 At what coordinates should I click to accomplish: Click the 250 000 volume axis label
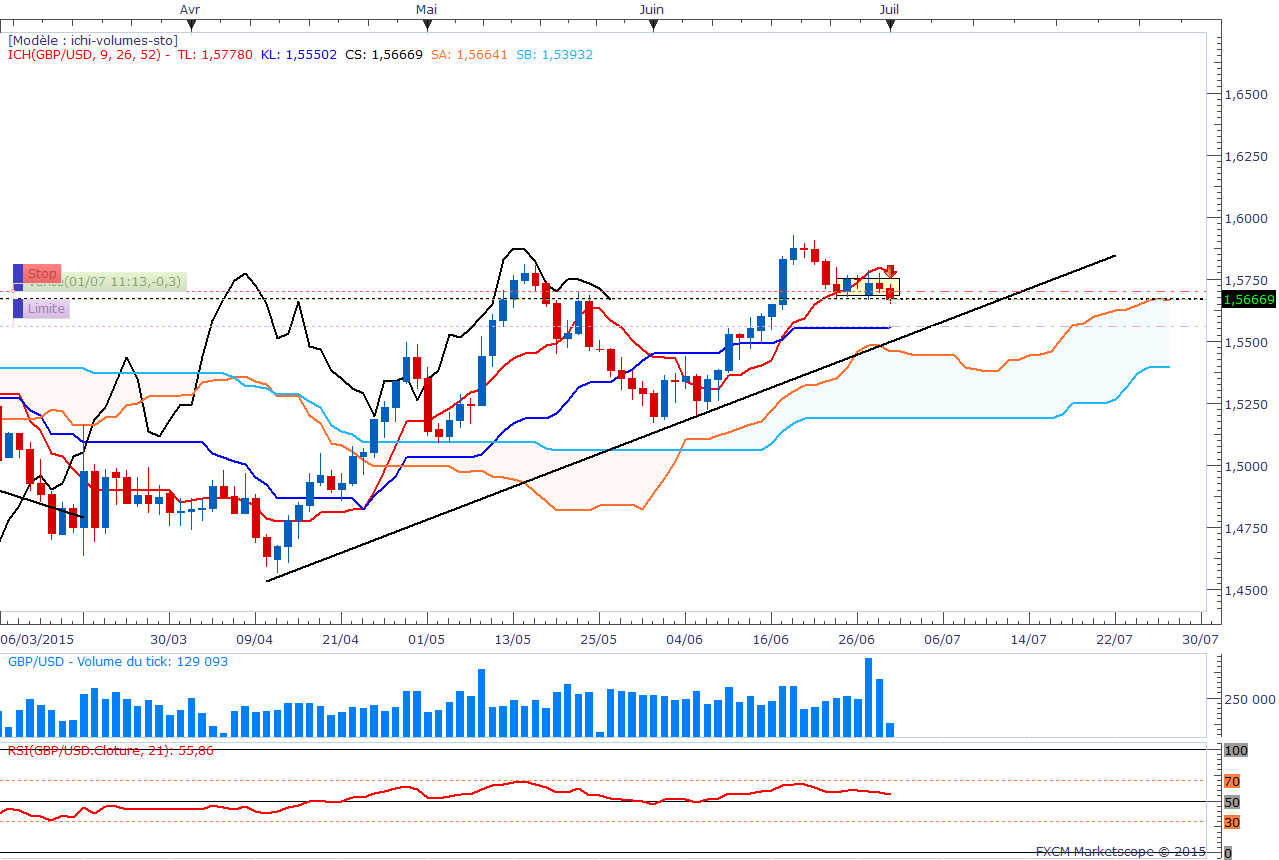coord(1251,700)
